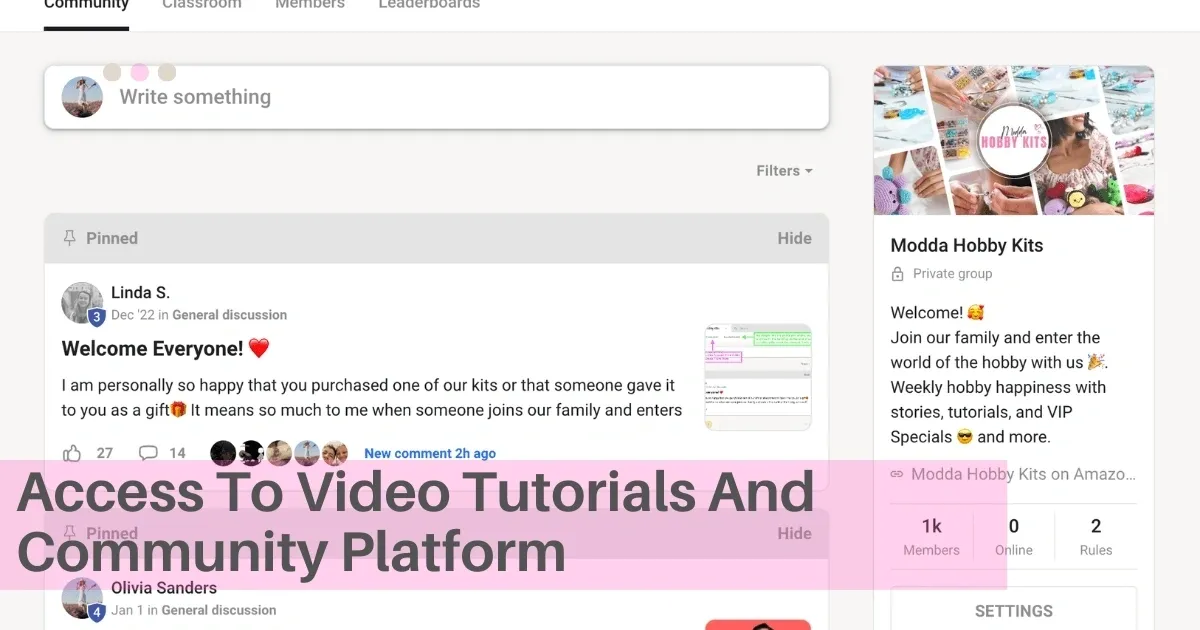Click the Modda Hobby Kits cover image
This screenshot has width=1200, height=630.
coord(1014,140)
